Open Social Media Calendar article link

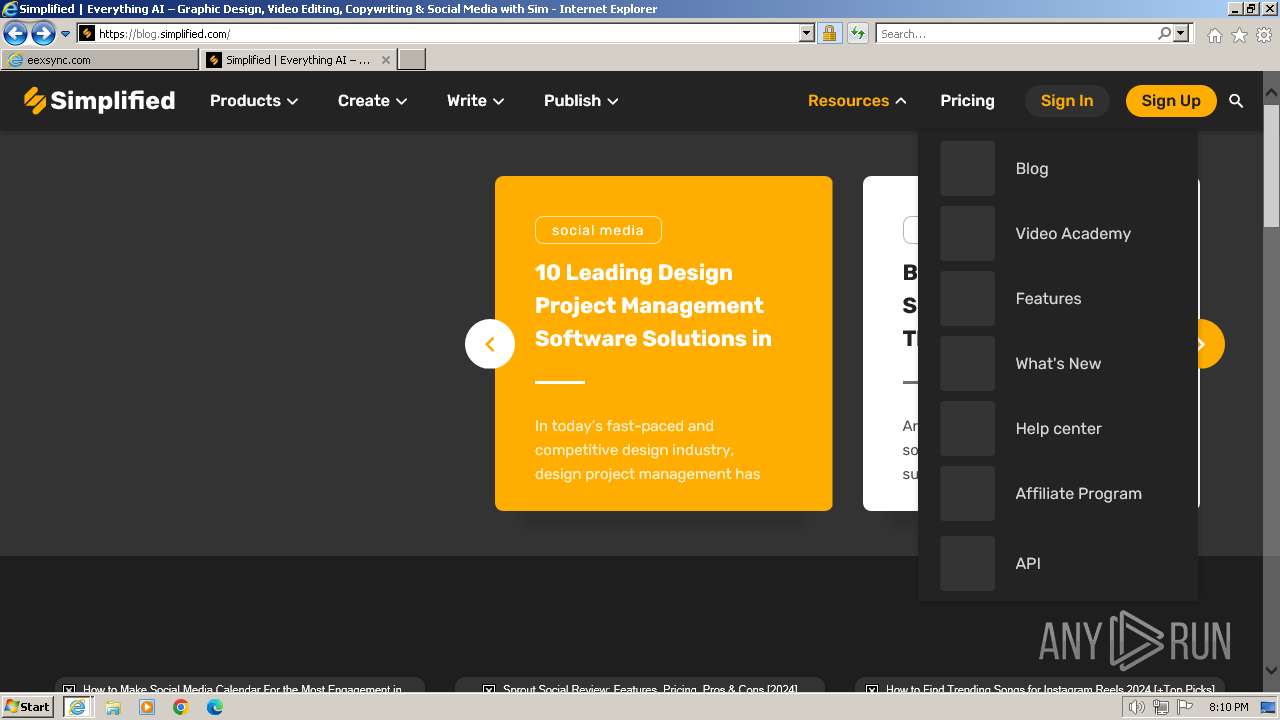click(x=242, y=689)
